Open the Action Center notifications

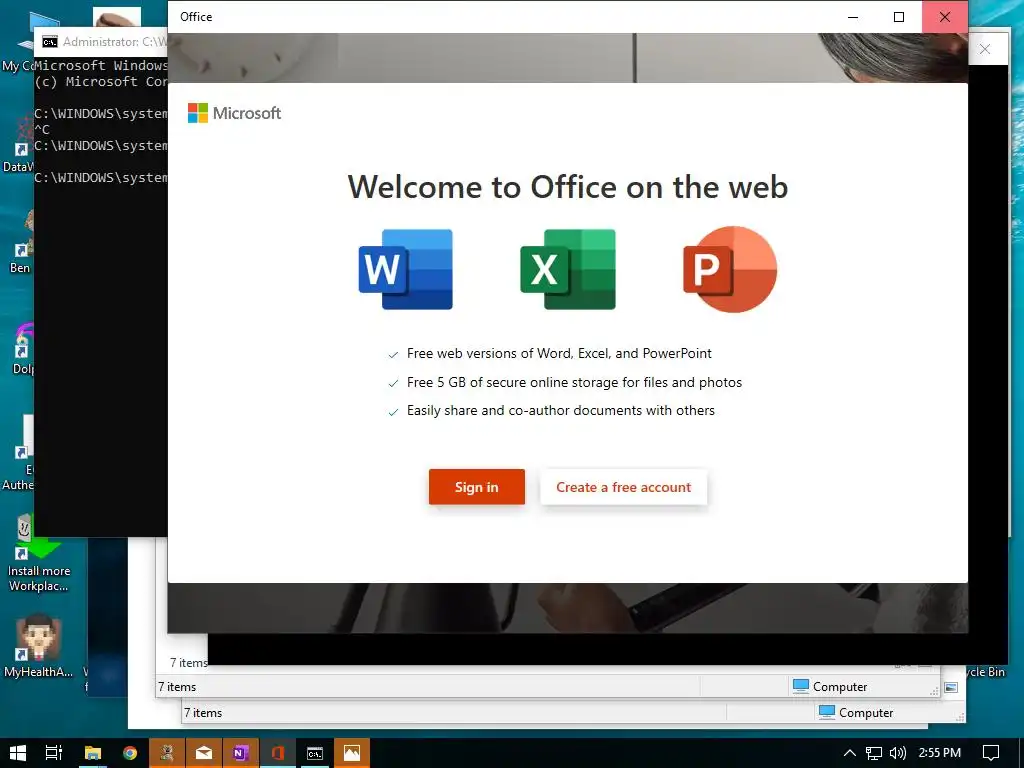(991, 753)
